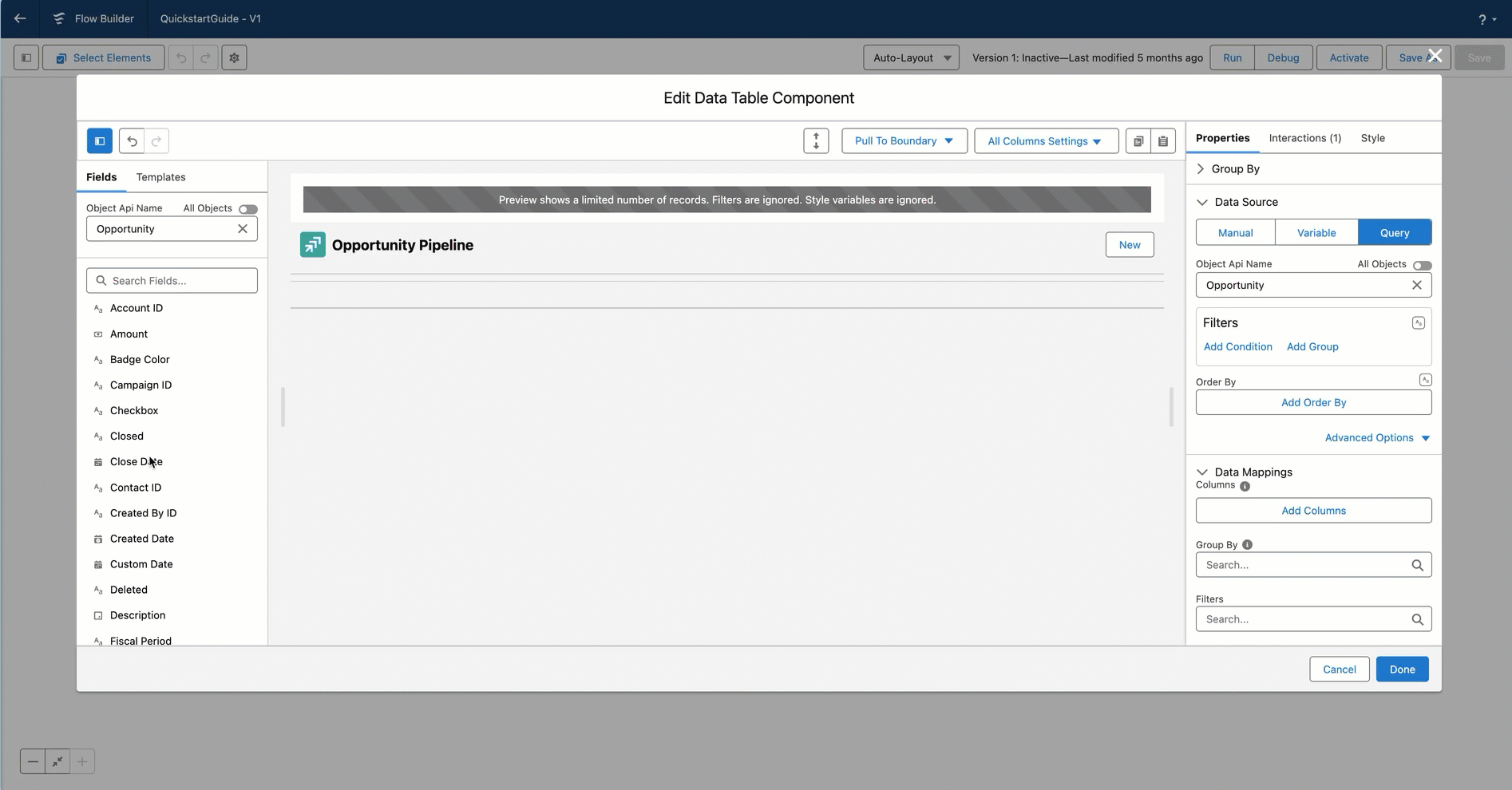Open the Interactions (1) tab
Screen dimensions: 1512x790
pos(1304,138)
